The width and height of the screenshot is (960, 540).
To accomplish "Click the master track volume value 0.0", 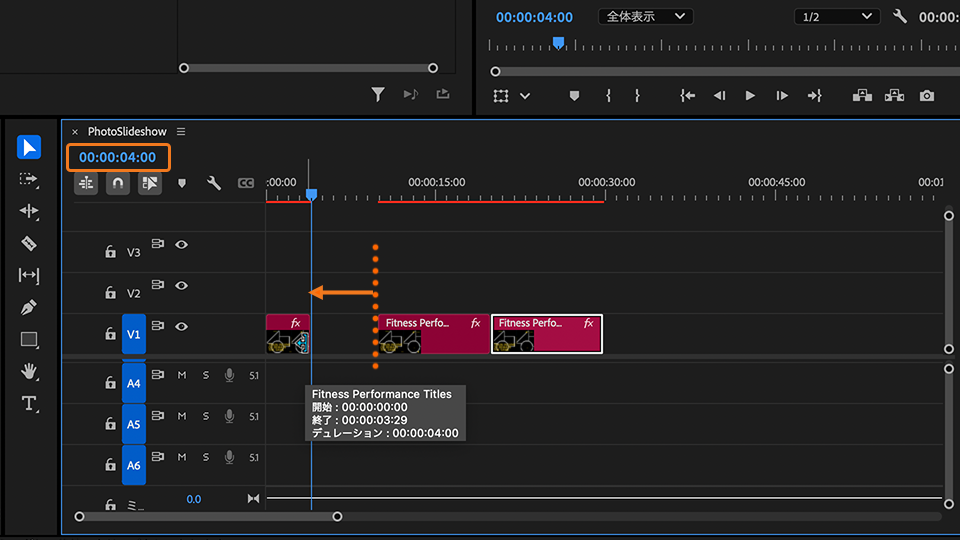I will (193, 499).
